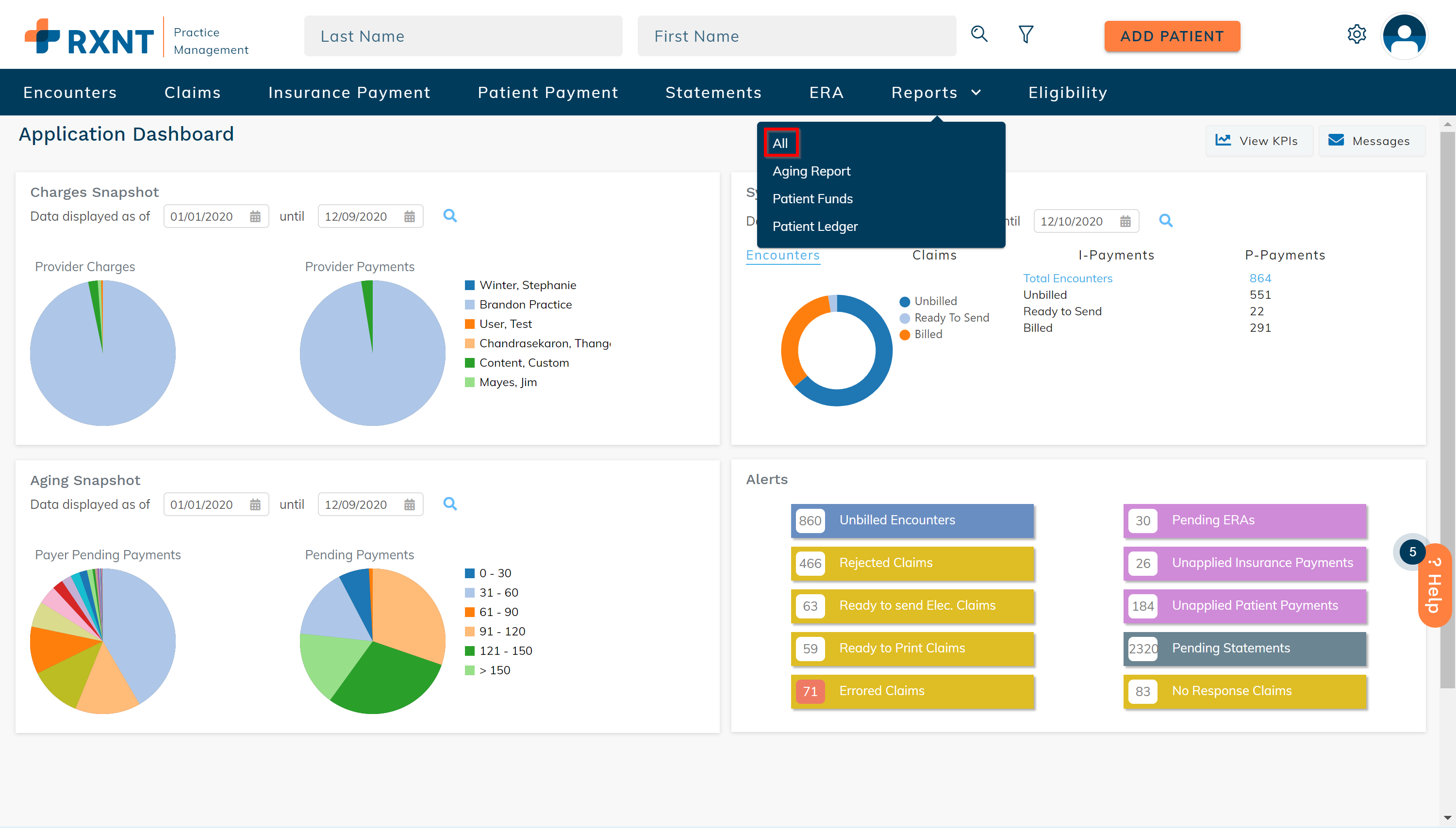Click the Last Name search field
Screen dimensions: 1456x828
click(463, 36)
